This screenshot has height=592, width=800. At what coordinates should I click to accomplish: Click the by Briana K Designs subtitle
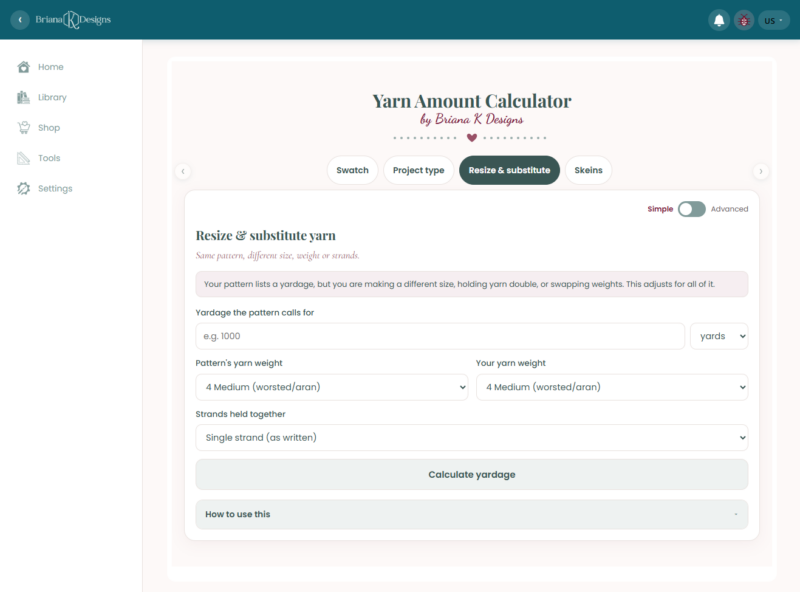pyautogui.click(x=472, y=119)
